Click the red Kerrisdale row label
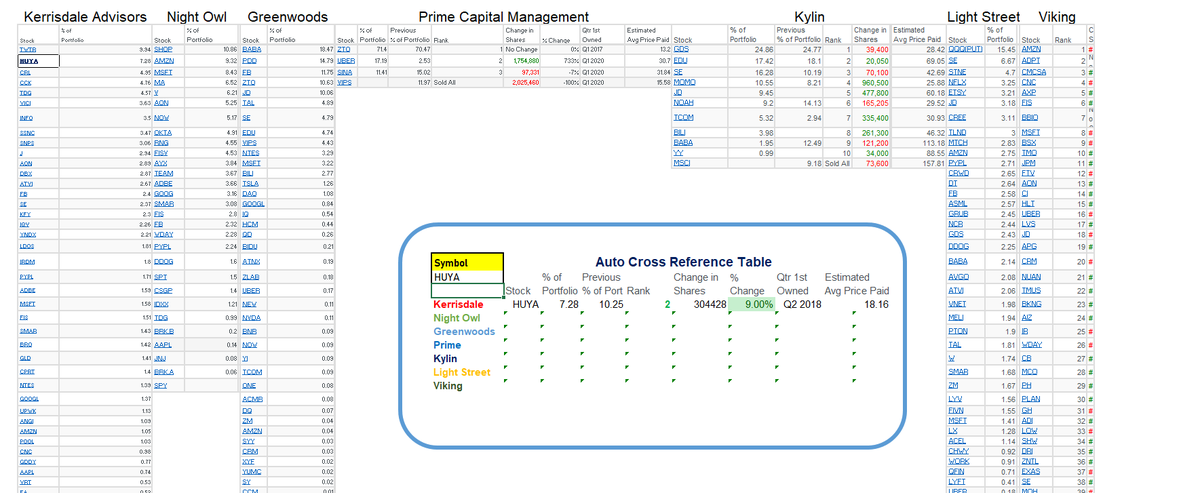 458,303
